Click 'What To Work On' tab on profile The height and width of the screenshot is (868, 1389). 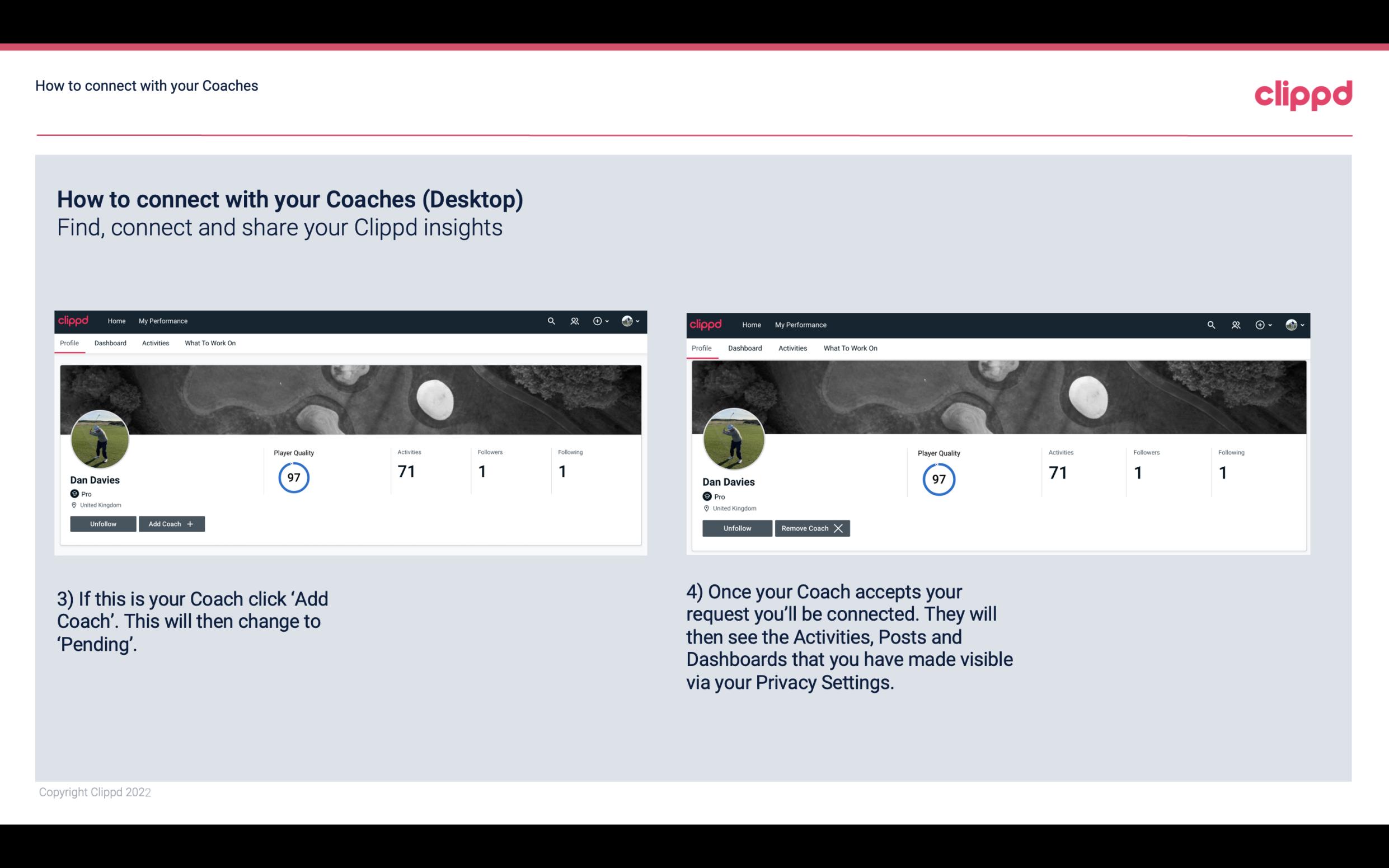(210, 343)
